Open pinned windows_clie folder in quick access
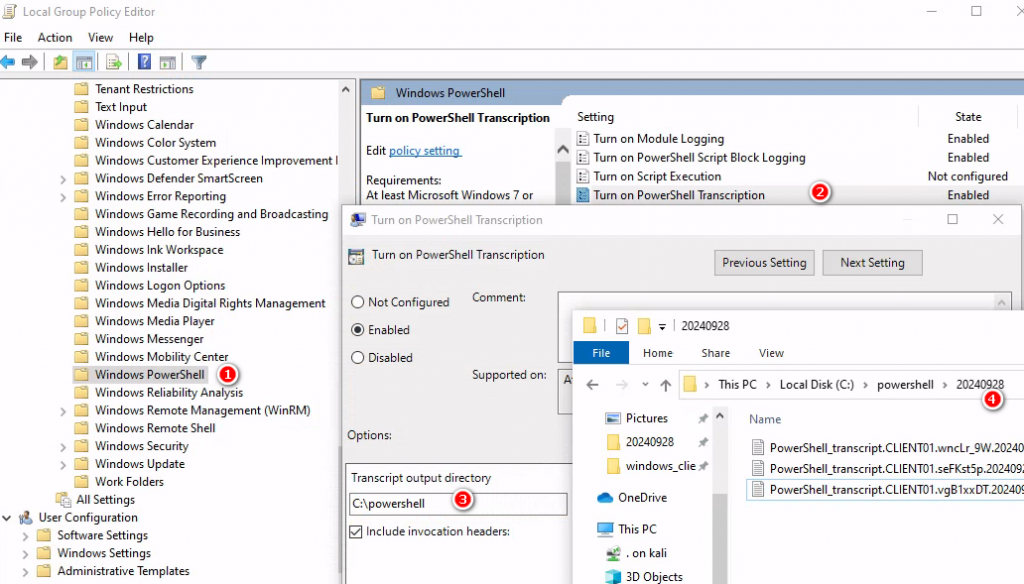This screenshot has height=584, width=1024. [x=650, y=466]
